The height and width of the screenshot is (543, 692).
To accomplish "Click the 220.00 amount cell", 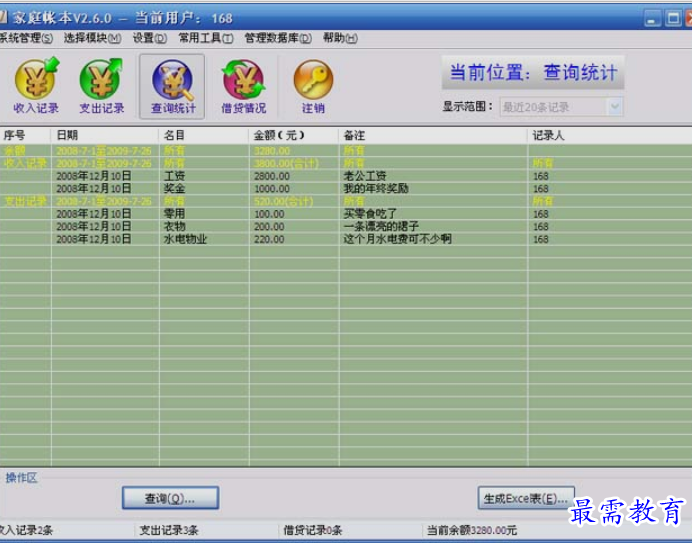I will tap(269, 239).
